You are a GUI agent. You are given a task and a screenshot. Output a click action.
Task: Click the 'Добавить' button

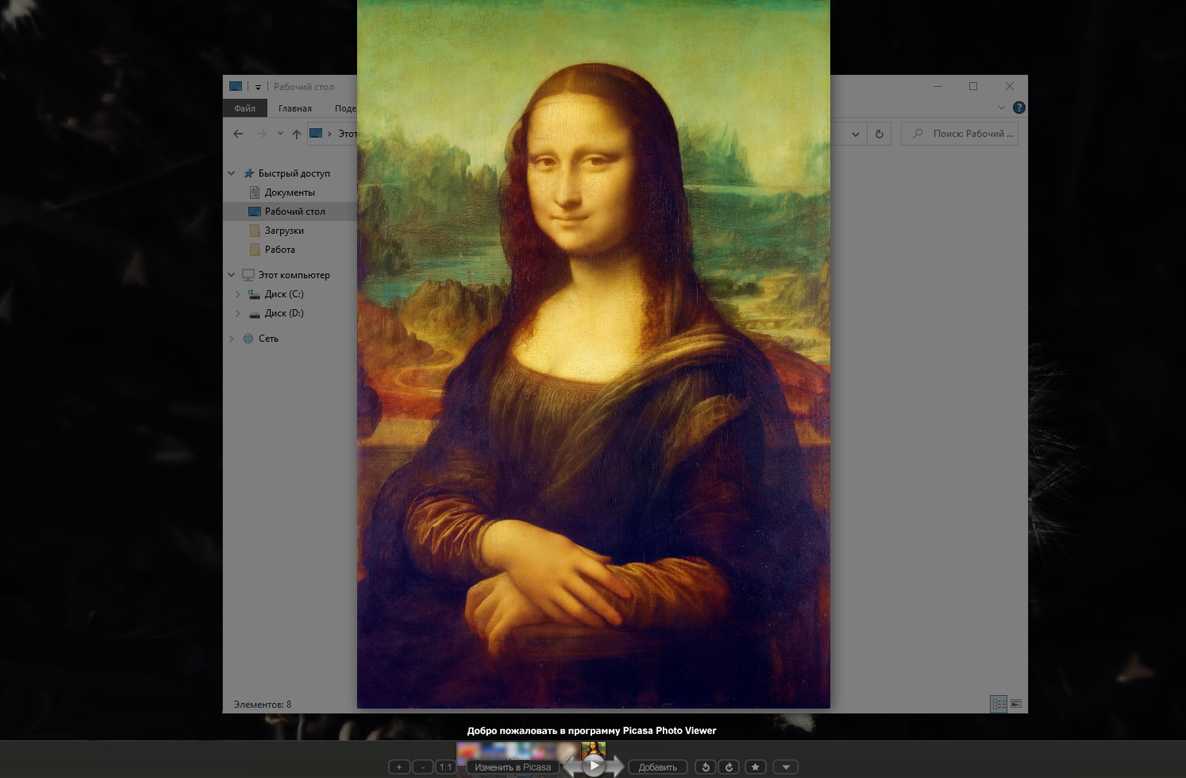(x=657, y=767)
